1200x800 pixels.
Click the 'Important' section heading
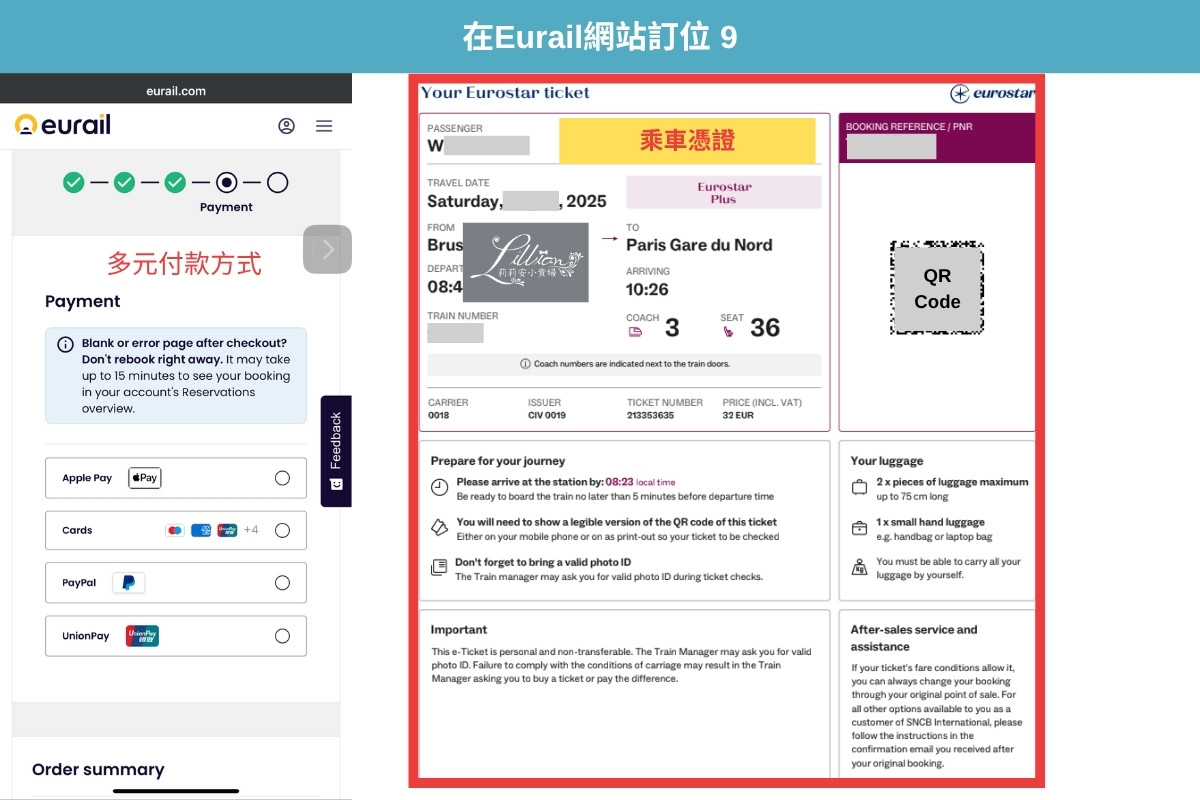[459, 630]
